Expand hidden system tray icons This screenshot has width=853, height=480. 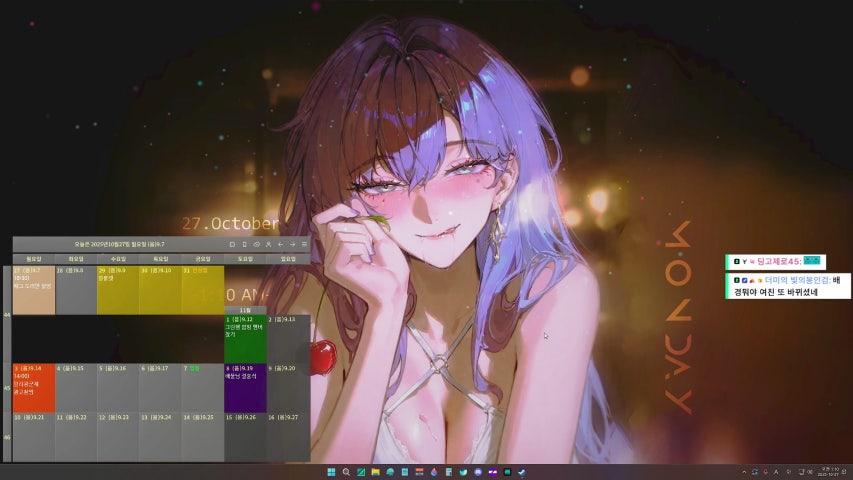pos(744,472)
